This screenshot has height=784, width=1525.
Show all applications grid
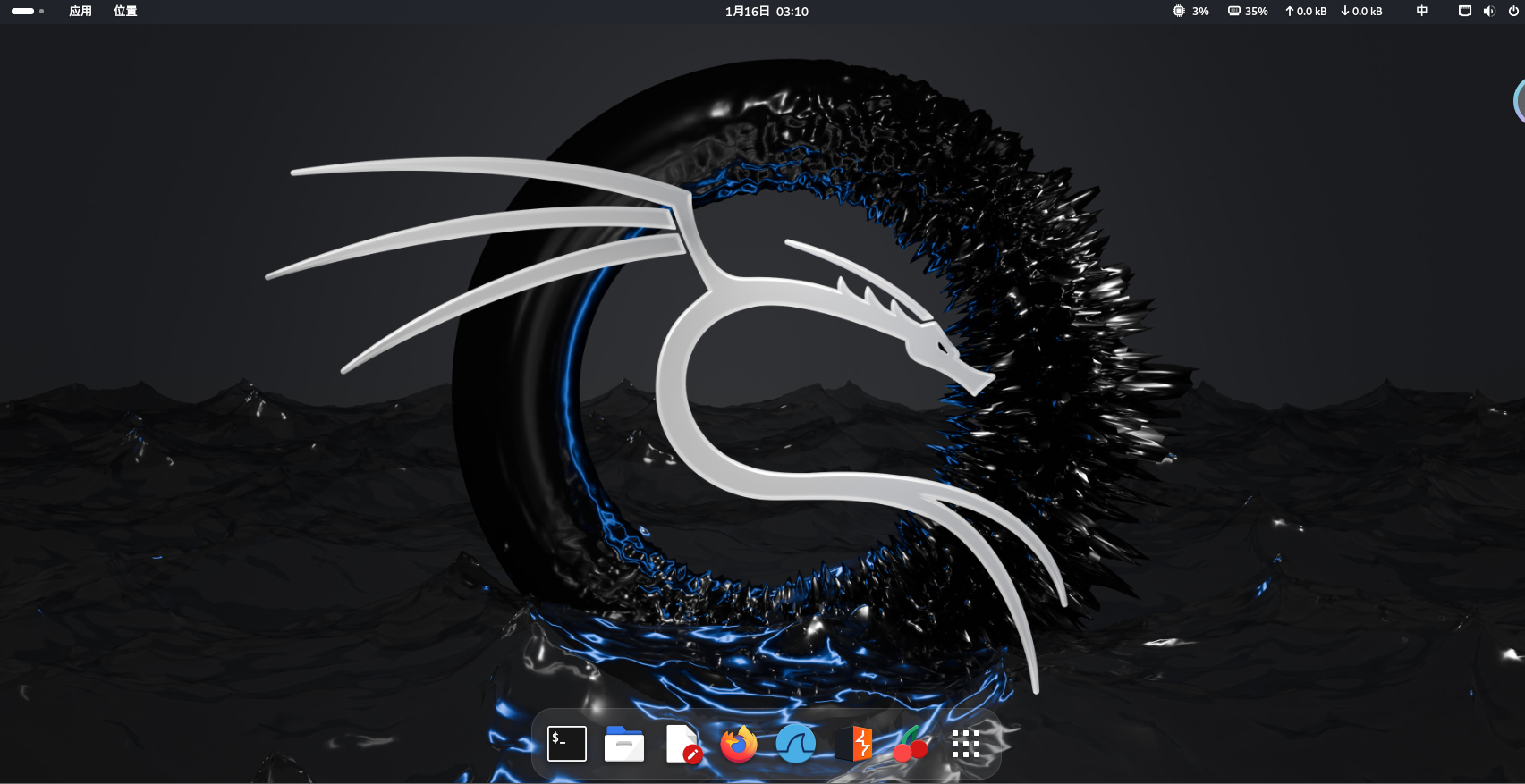966,744
